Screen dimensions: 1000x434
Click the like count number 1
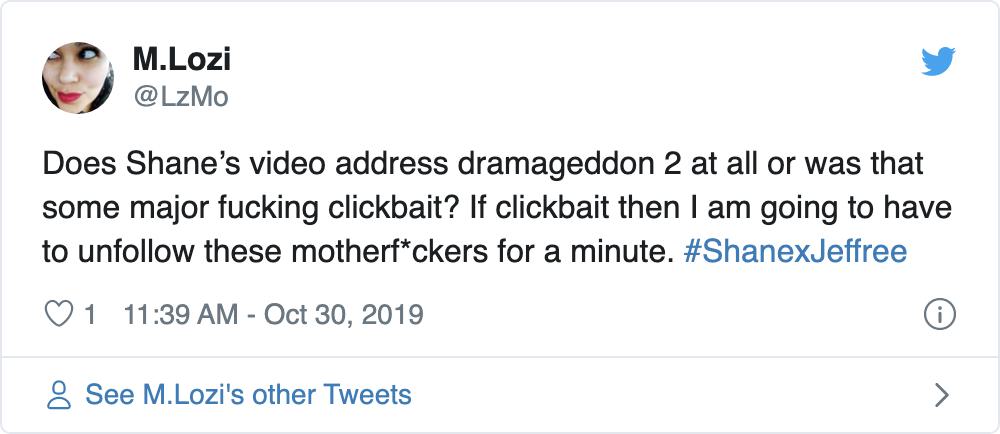pos(90,315)
